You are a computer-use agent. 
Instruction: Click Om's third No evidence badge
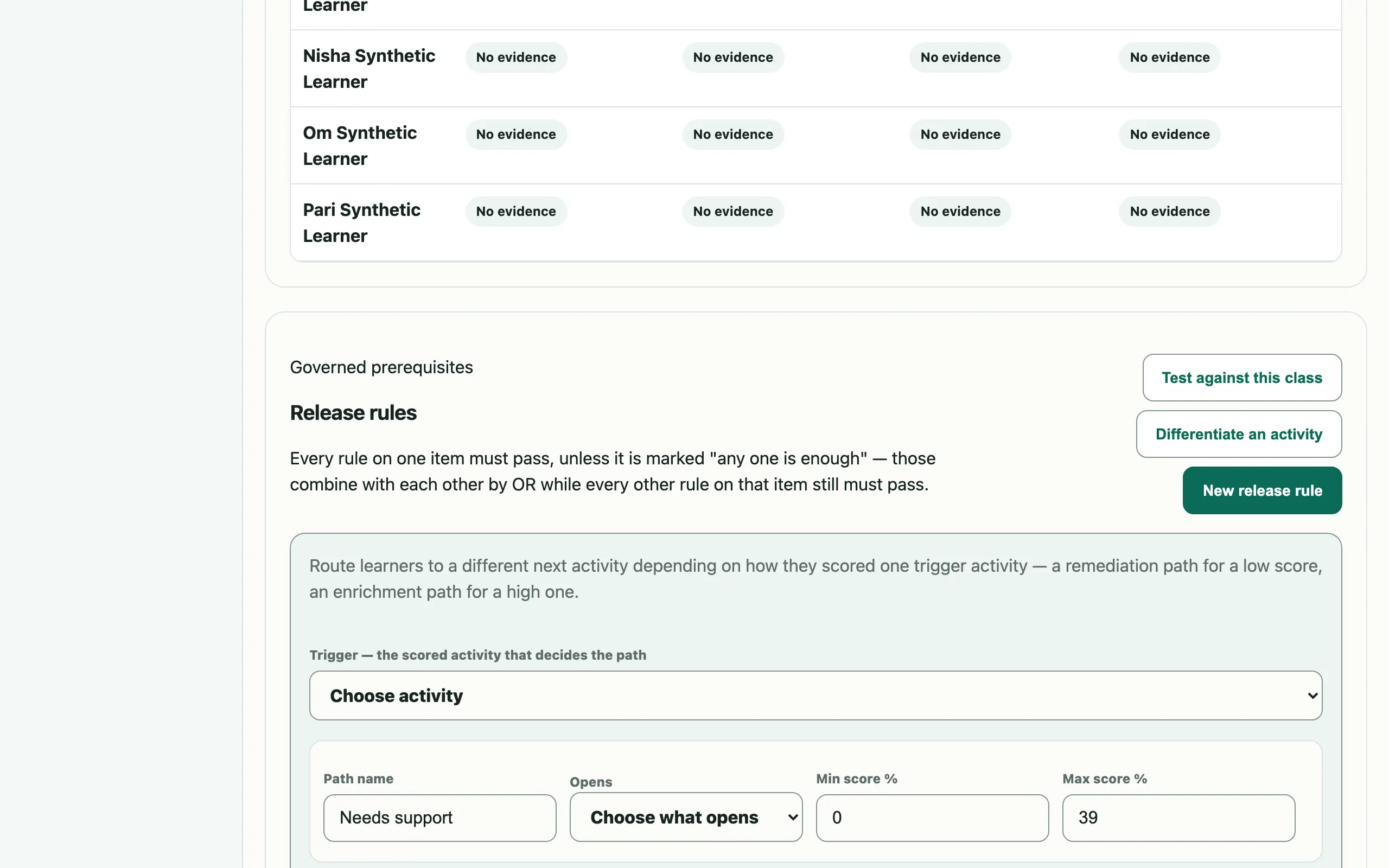pos(960,135)
